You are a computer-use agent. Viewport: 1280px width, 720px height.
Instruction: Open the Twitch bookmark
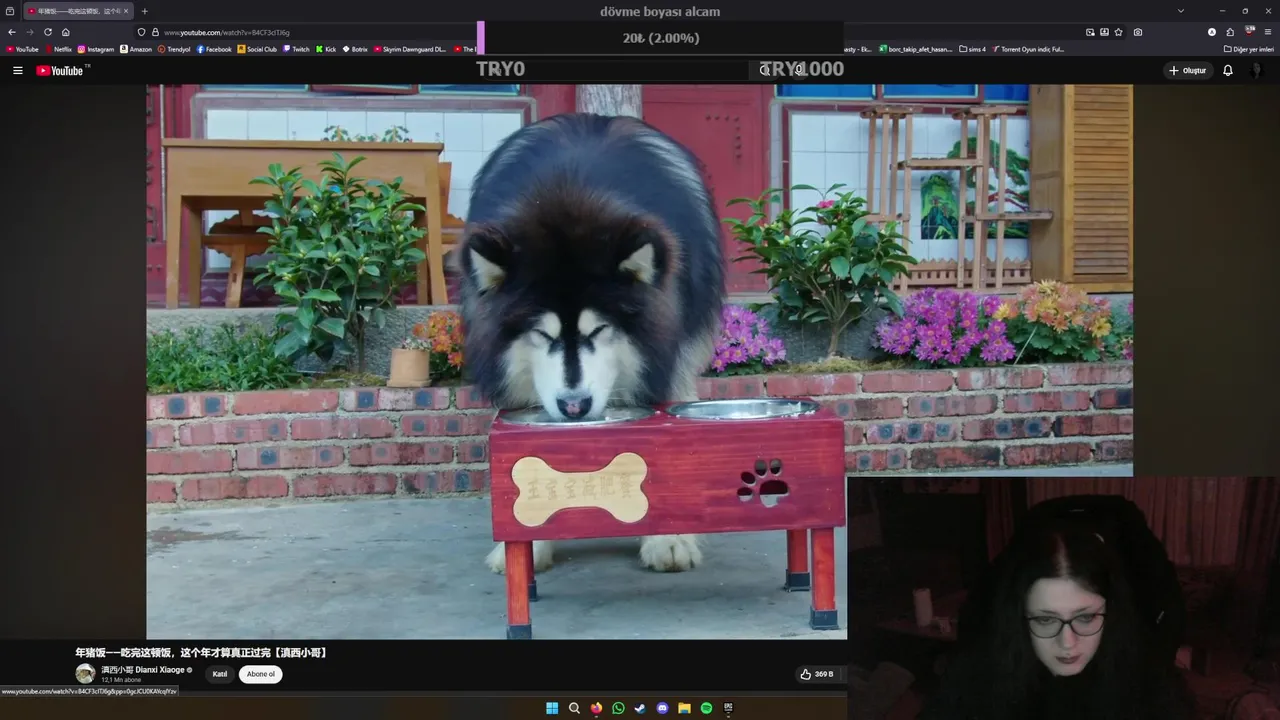click(x=296, y=49)
